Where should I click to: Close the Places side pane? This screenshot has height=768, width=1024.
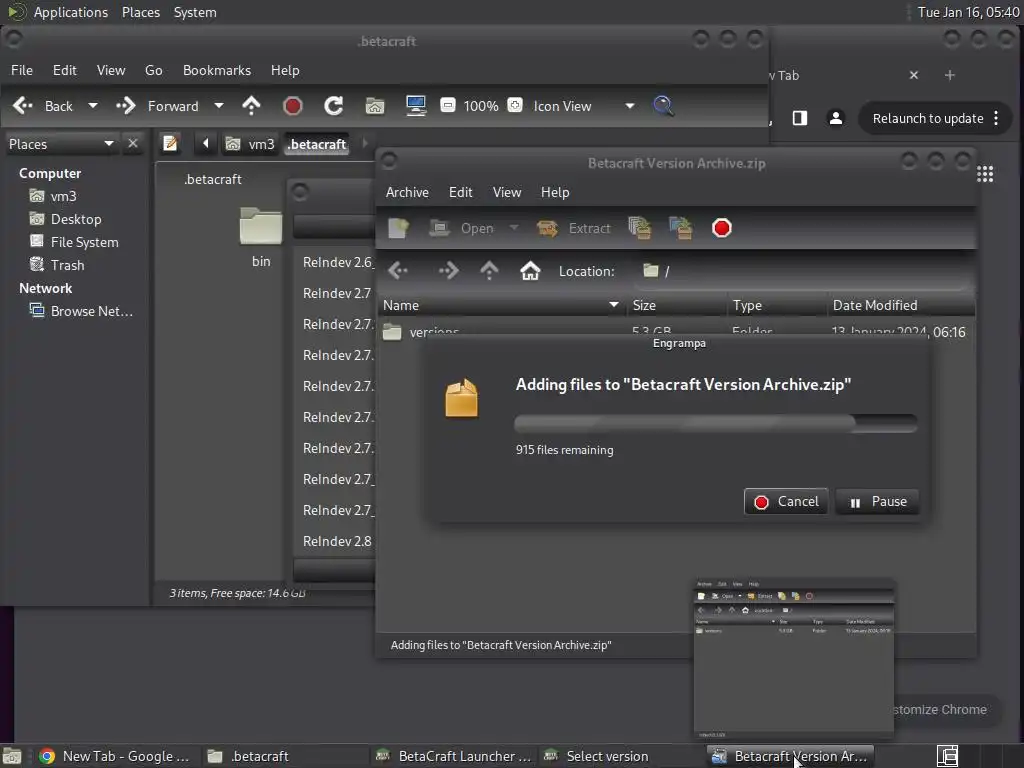coord(133,143)
